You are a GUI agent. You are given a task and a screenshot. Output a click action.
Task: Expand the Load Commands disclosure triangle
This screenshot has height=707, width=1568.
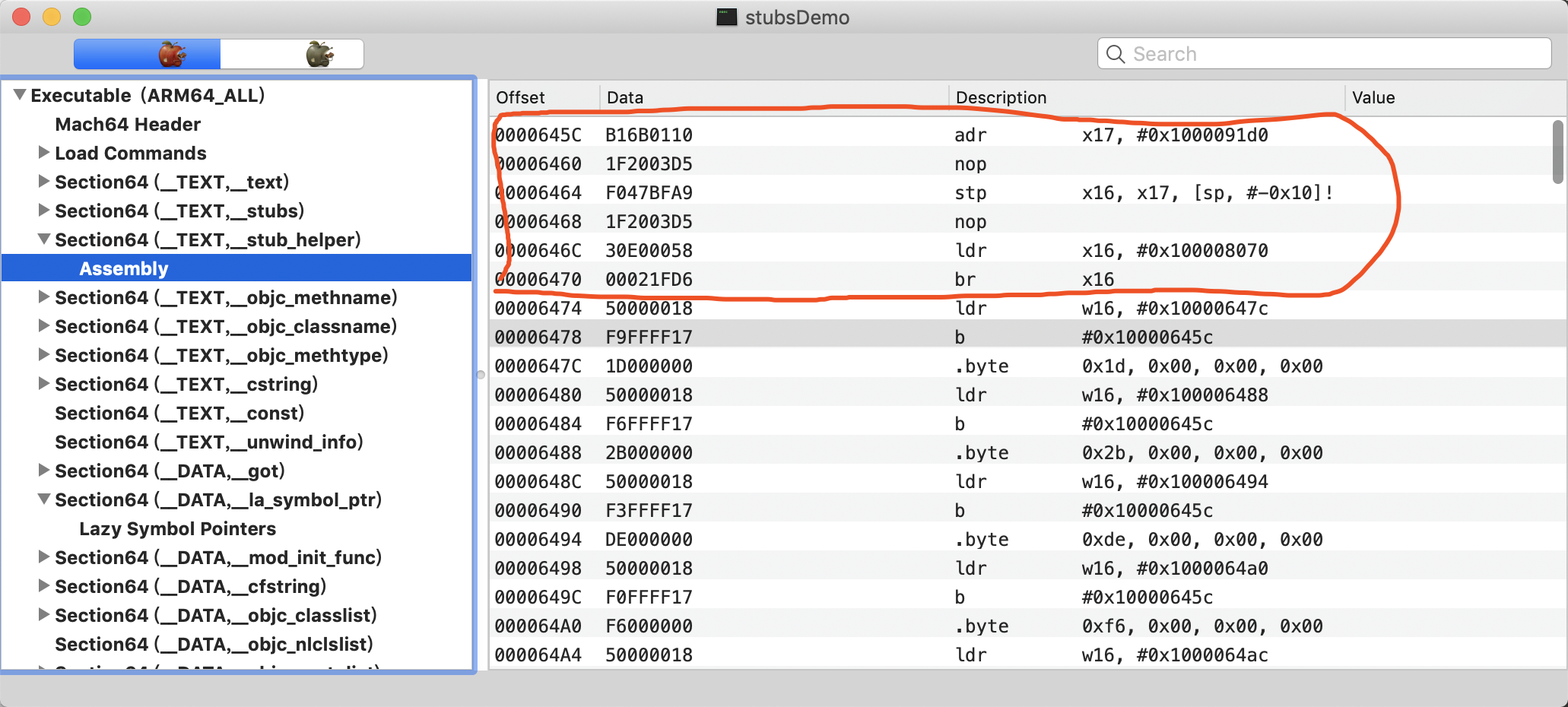coord(44,153)
